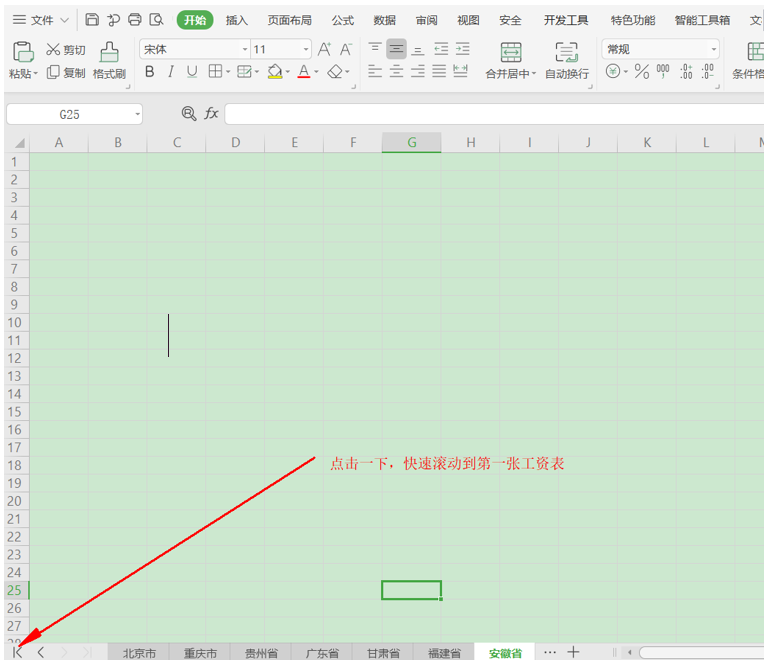
Task: Expand fill color dropdown arrow
Action: (x=288, y=72)
